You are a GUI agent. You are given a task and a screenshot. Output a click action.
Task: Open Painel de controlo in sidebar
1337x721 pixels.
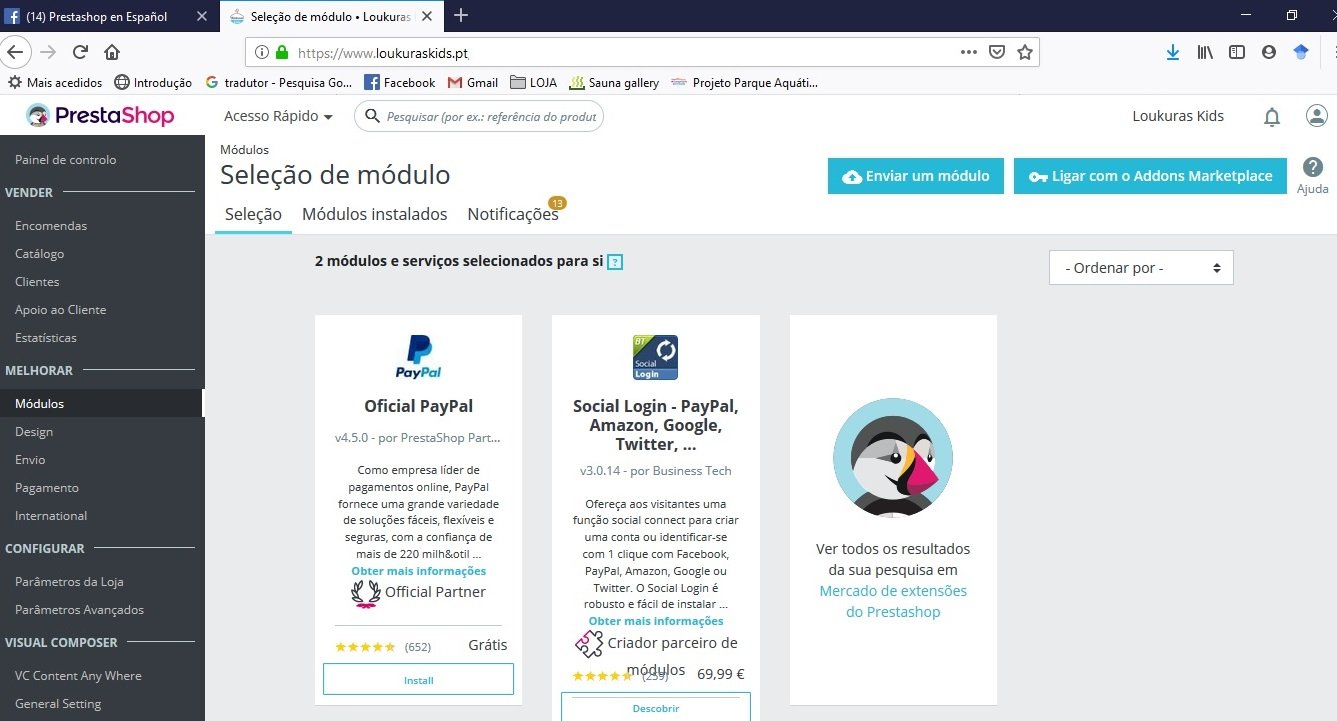(66, 160)
